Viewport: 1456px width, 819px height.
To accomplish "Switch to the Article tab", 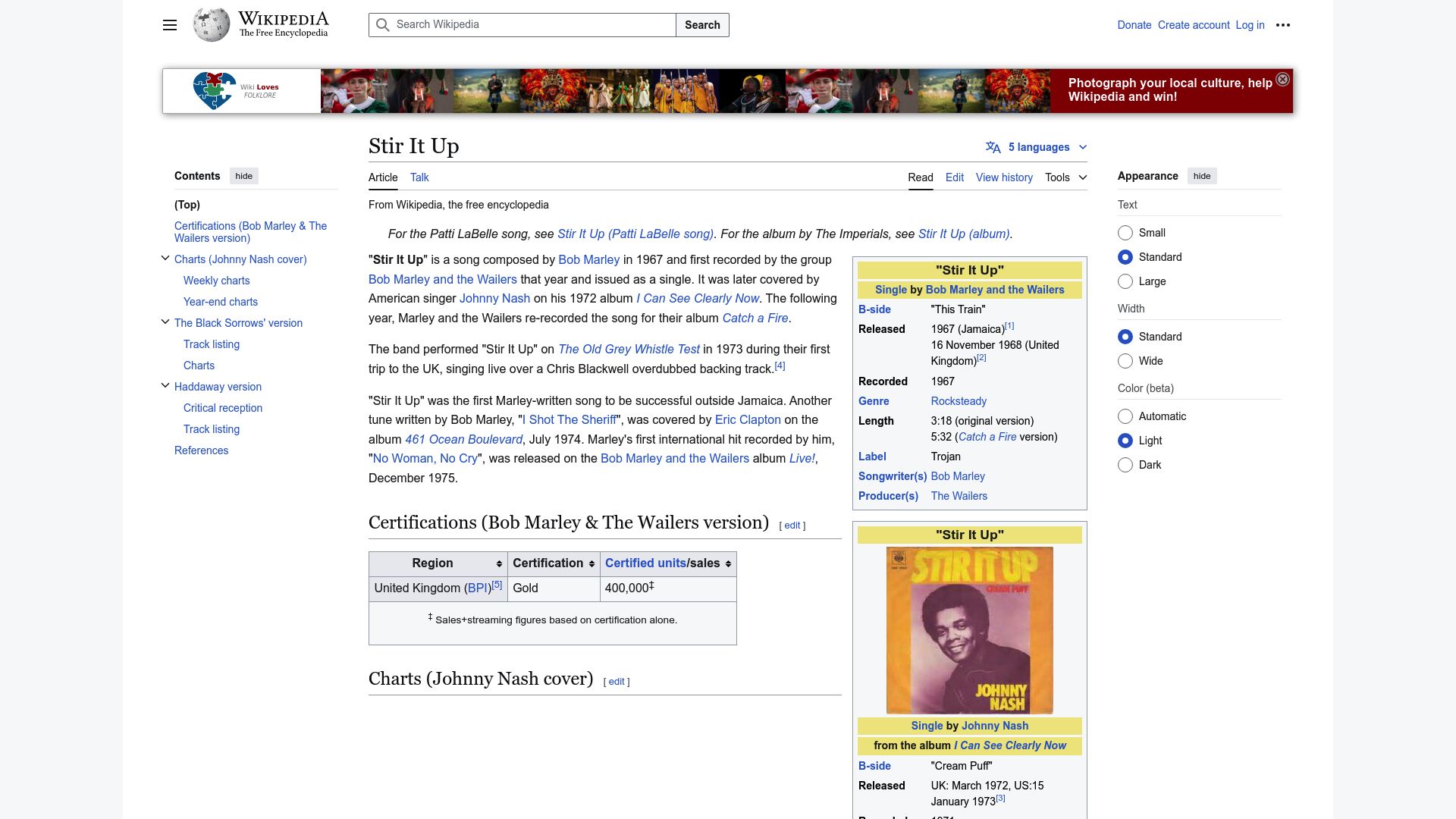I will [x=383, y=177].
